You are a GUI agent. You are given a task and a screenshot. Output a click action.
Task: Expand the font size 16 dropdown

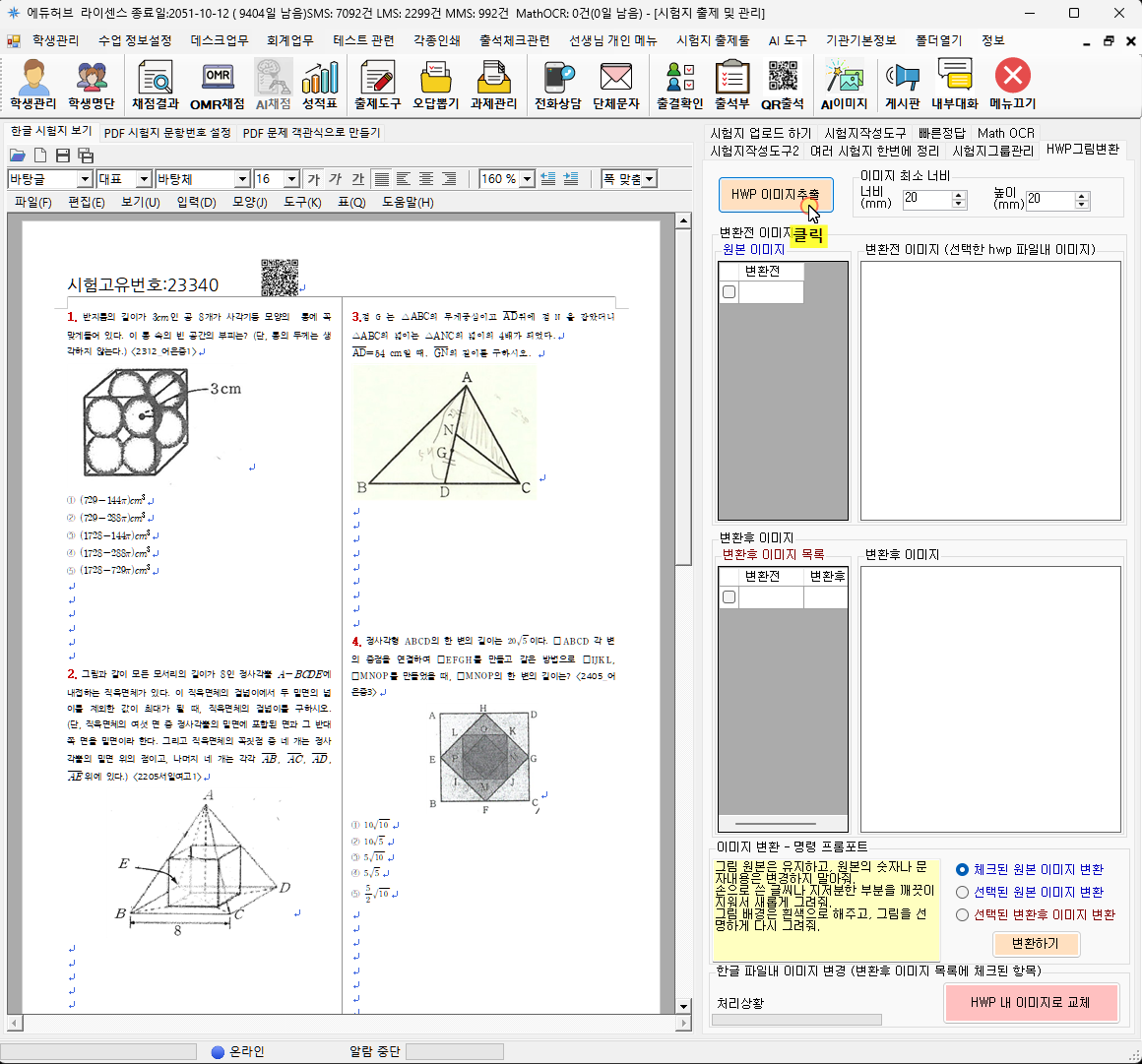(x=291, y=179)
